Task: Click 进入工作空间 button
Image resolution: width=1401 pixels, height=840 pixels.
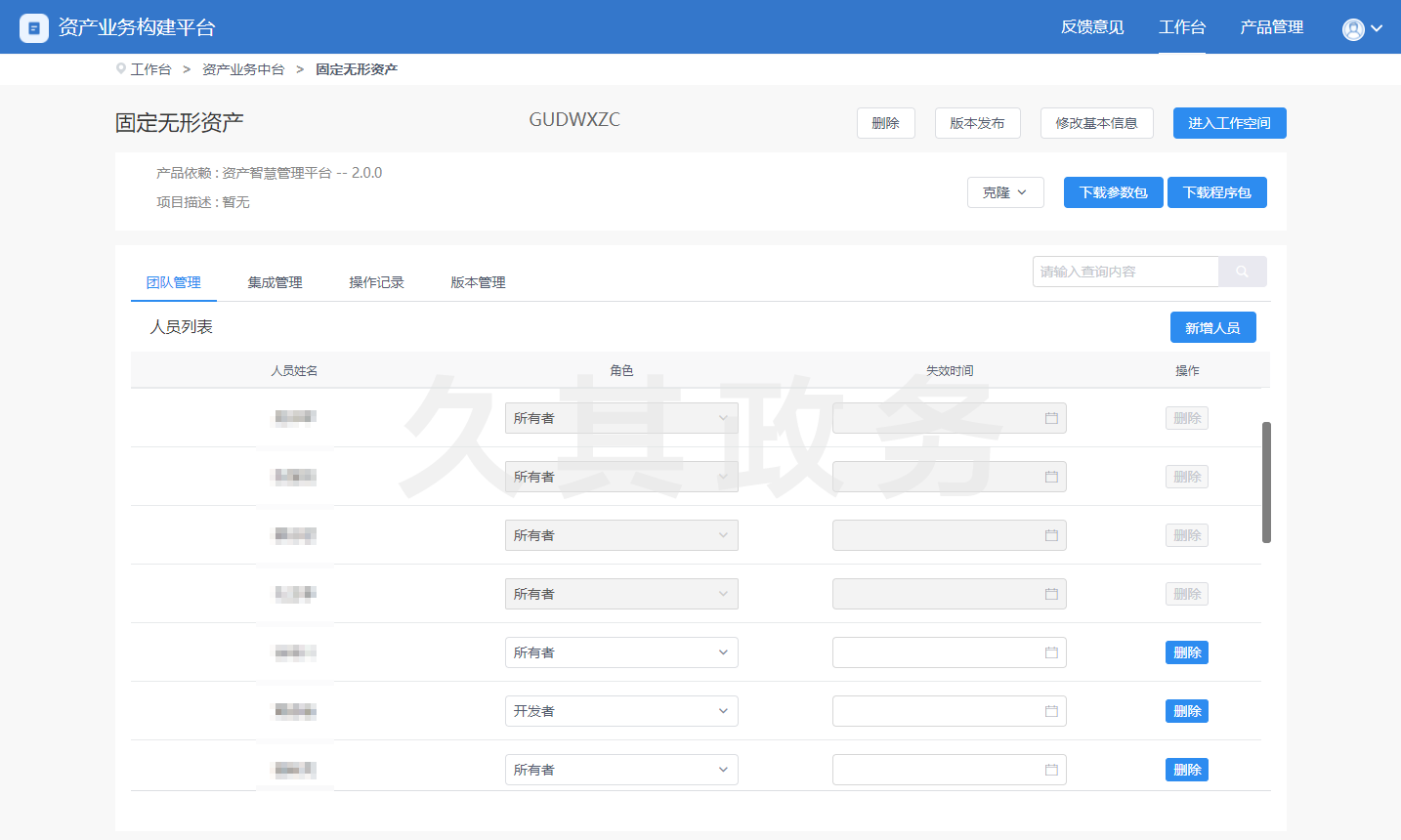Action: coord(1229,123)
